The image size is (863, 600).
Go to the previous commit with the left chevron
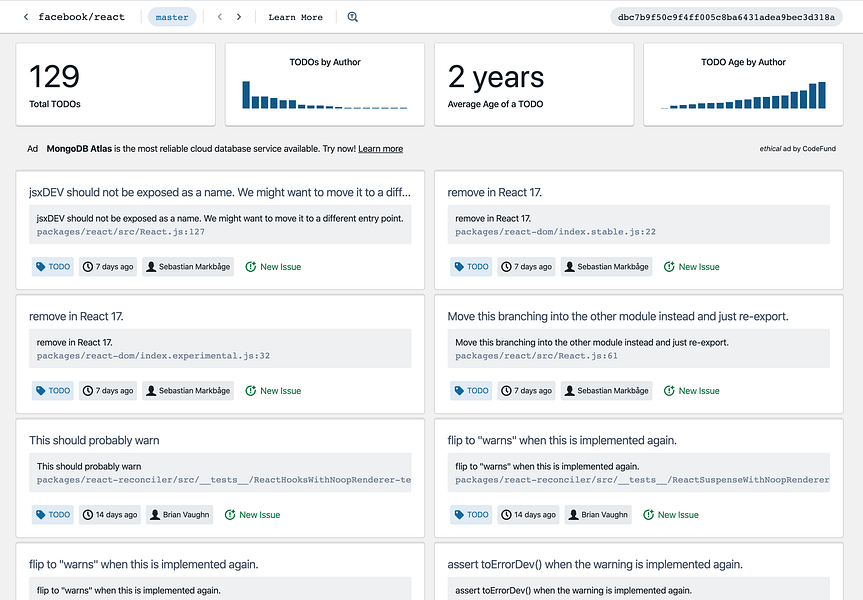(220, 17)
